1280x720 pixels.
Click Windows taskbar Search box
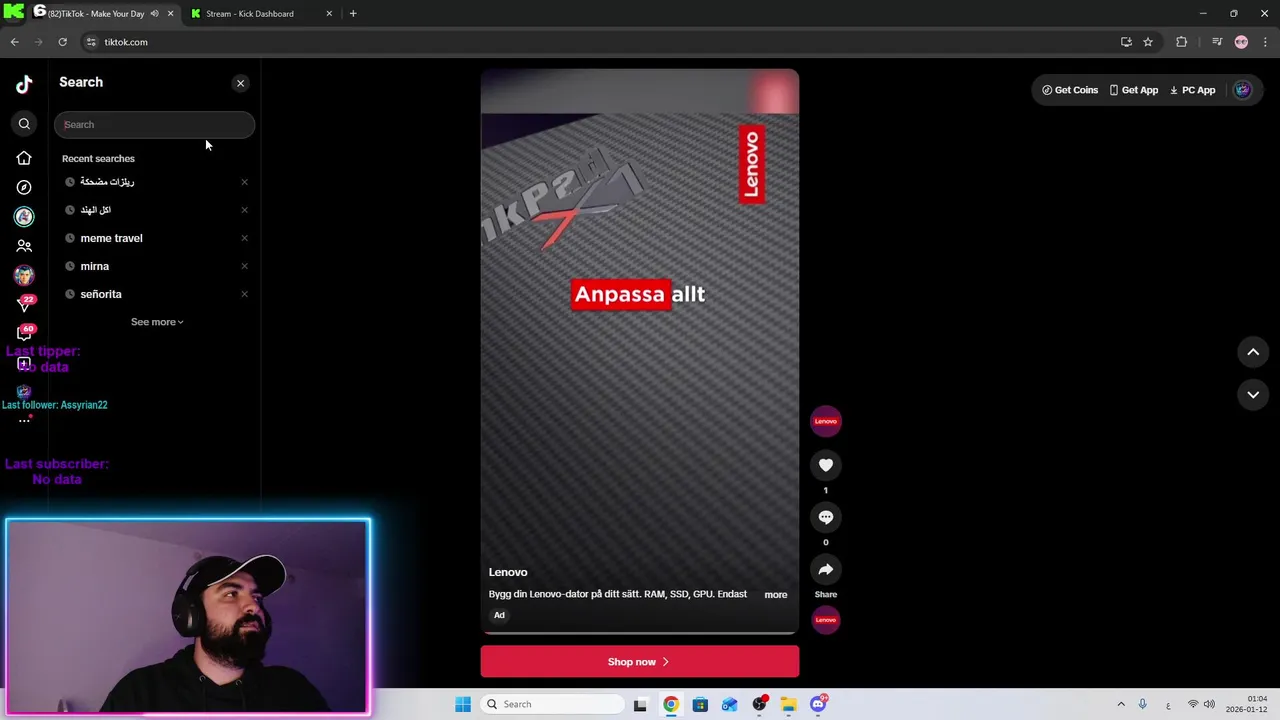click(553, 704)
